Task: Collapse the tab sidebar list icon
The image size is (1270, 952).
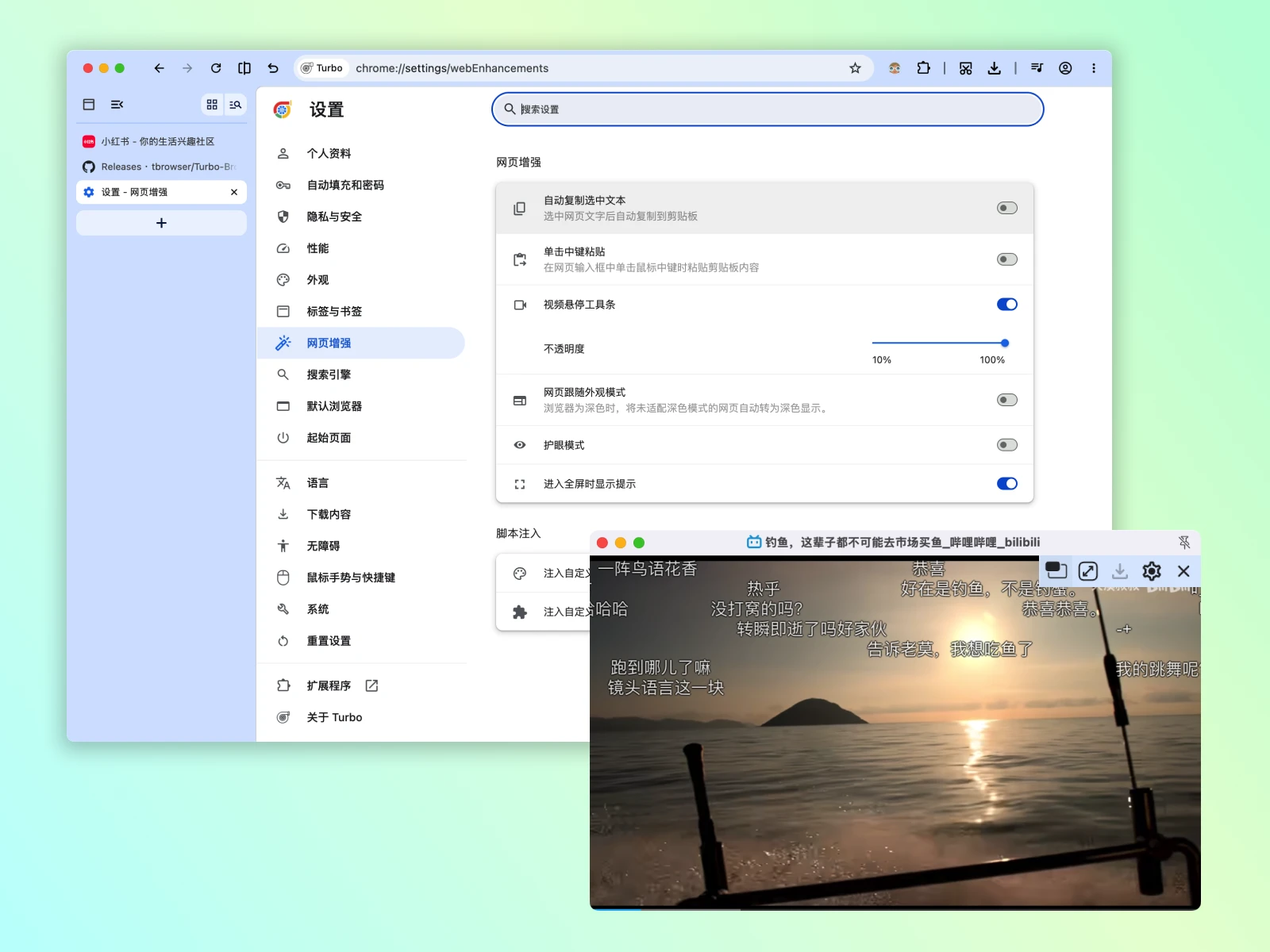Action: 117,104
